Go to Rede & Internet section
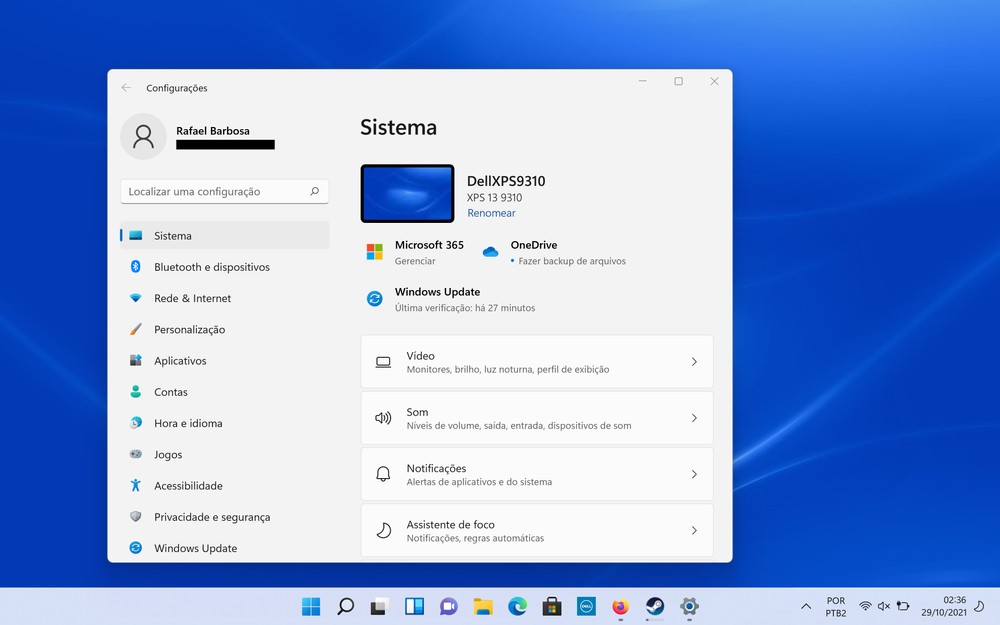1000x625 pixels. click(x=192, y=298)
